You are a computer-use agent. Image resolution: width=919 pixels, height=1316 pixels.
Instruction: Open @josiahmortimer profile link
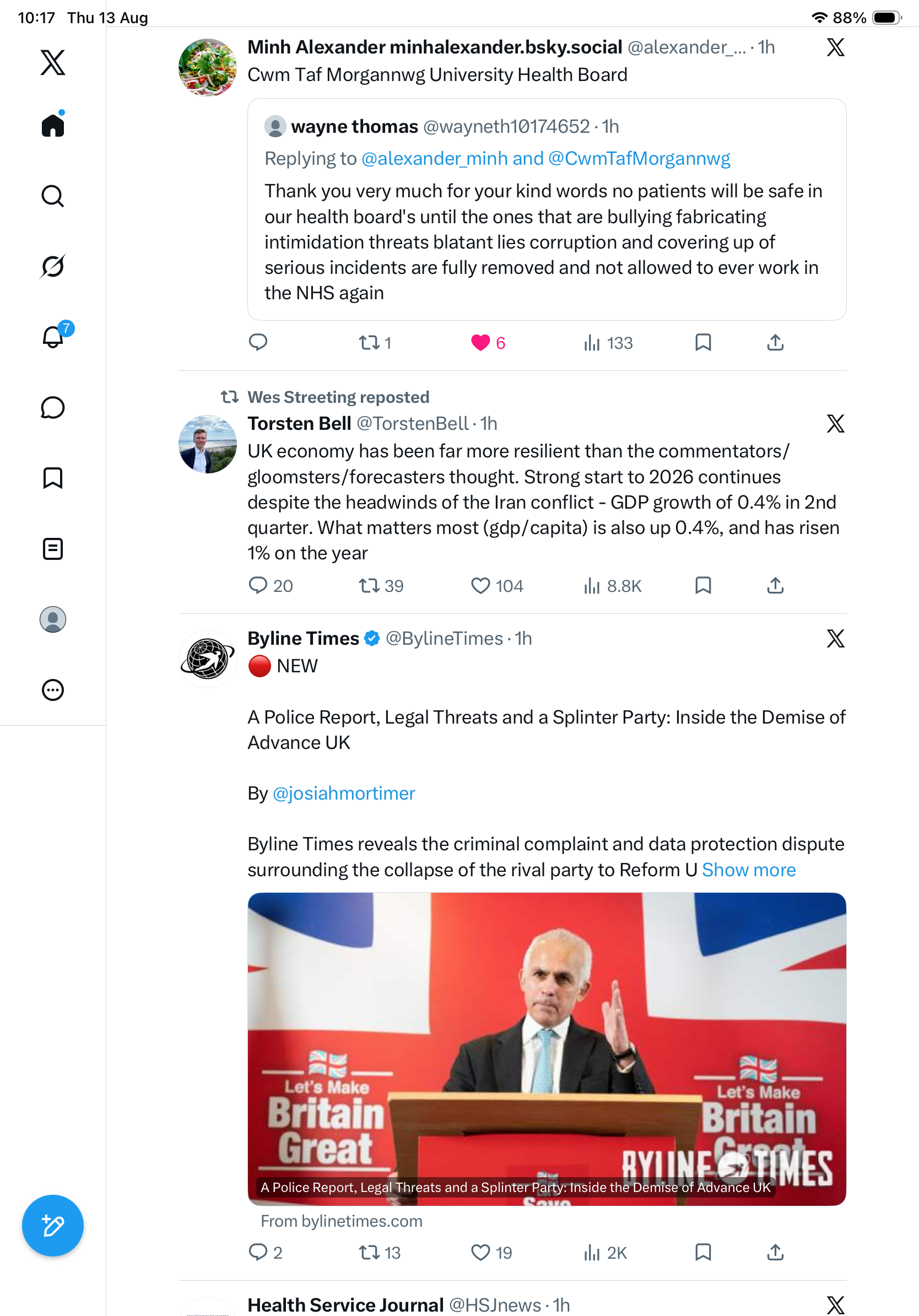[344, 793]
